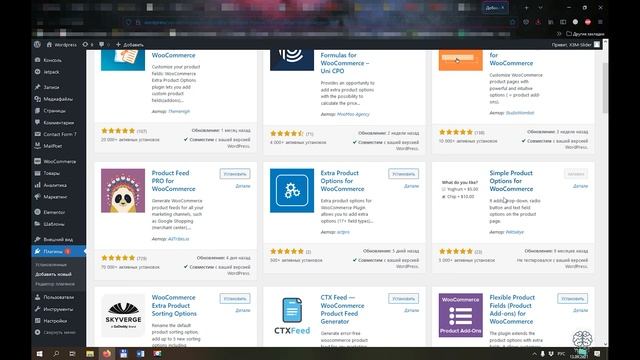This screenshot has height=360, width=640.
Task: Open Установленные plugins submenu item
Action: coord(51,265)
